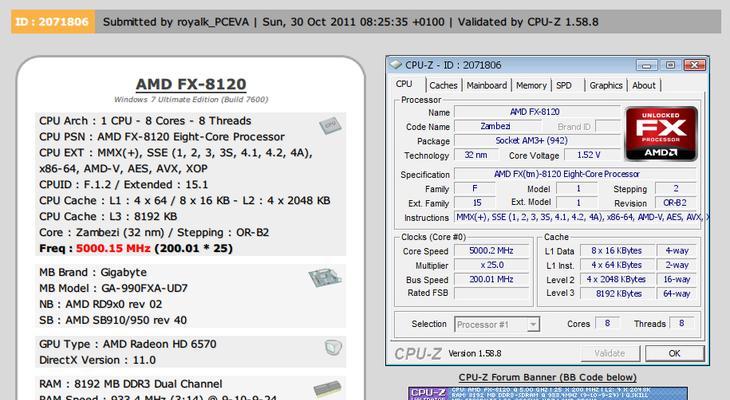Click the line SB : AMD SB910/950 rev 40

pos(113,320)
